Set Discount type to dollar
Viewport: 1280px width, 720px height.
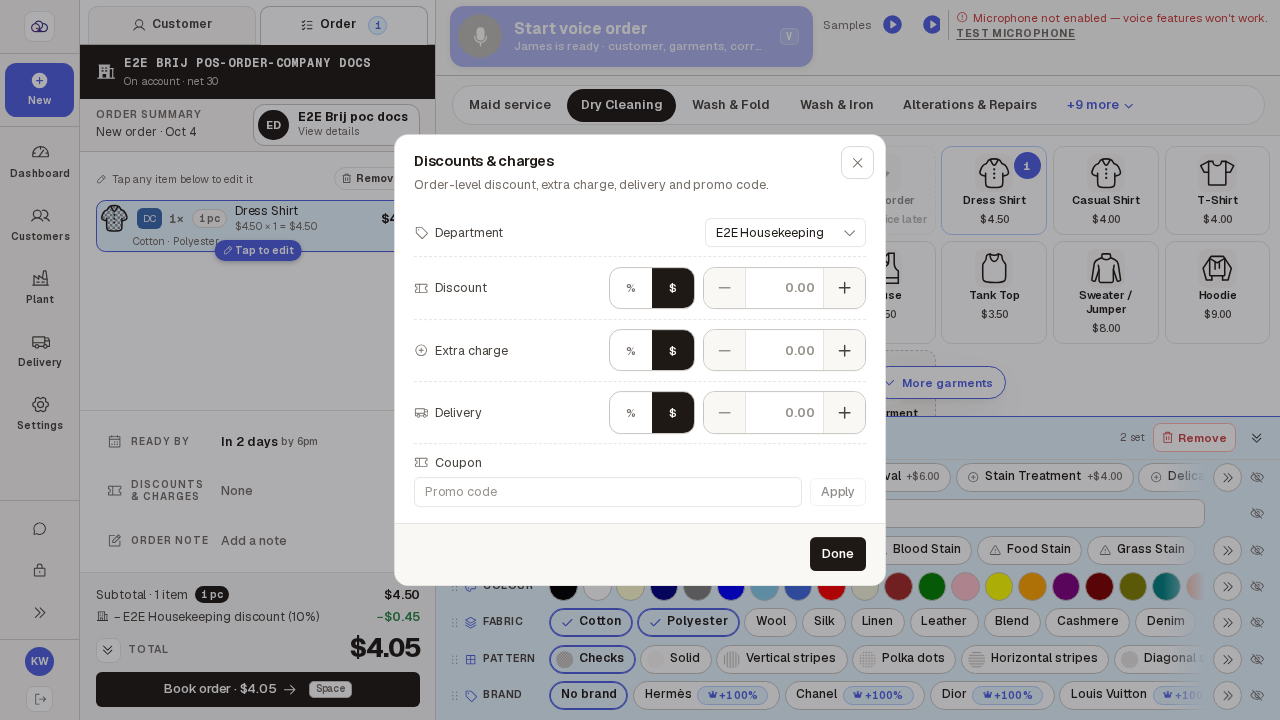pyautogui.click(x=673, y=288)
